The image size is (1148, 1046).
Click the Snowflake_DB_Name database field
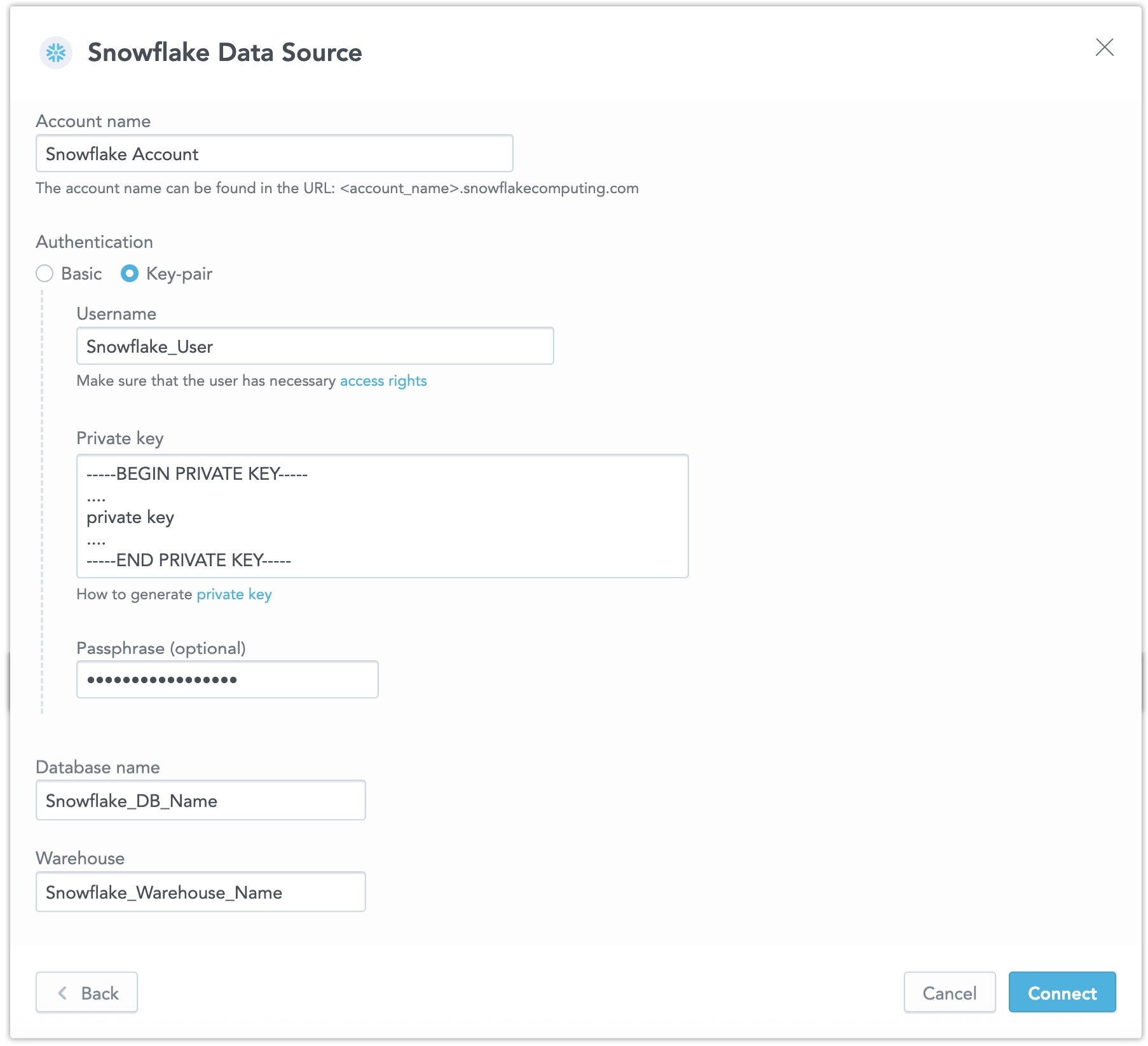pyautogui.click(x=200, y=800)
